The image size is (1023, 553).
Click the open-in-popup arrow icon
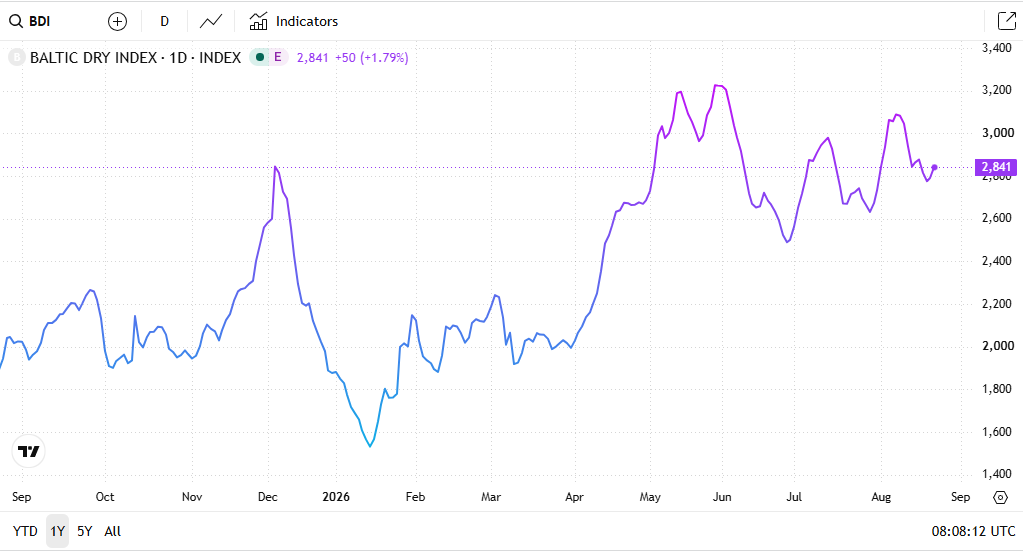pos(1006,22)
